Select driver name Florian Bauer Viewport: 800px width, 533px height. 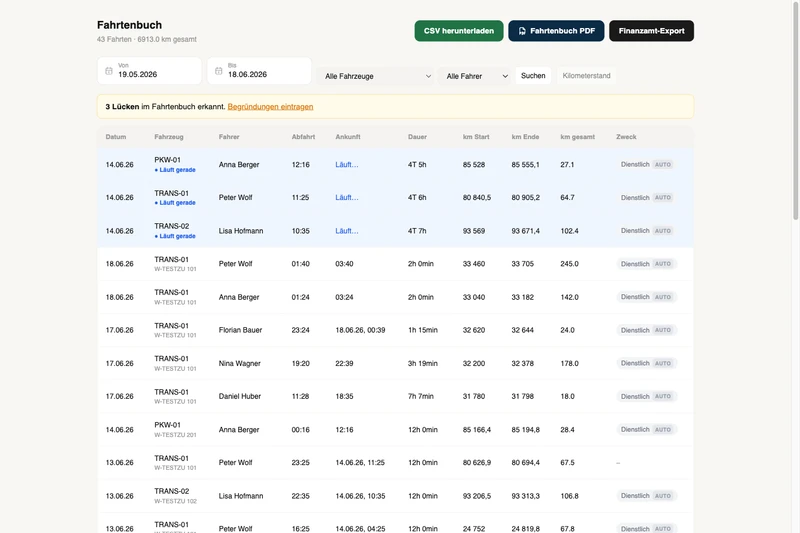coord(240,330)
